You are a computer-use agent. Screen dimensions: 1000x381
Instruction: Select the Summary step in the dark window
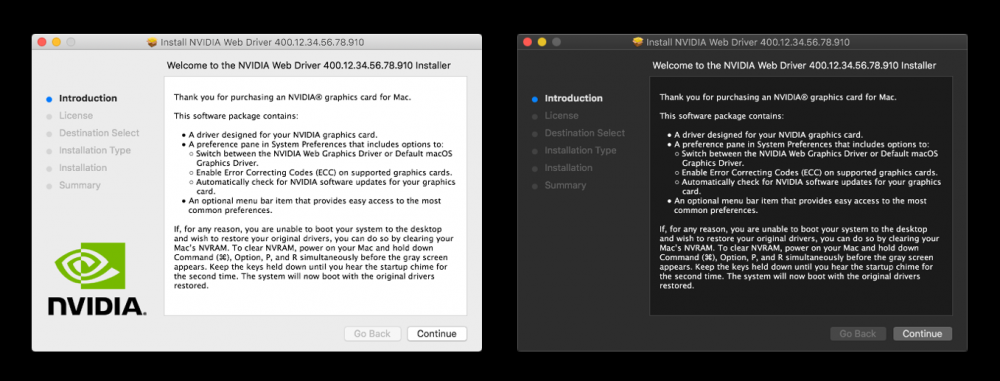(x=565, y=185)
